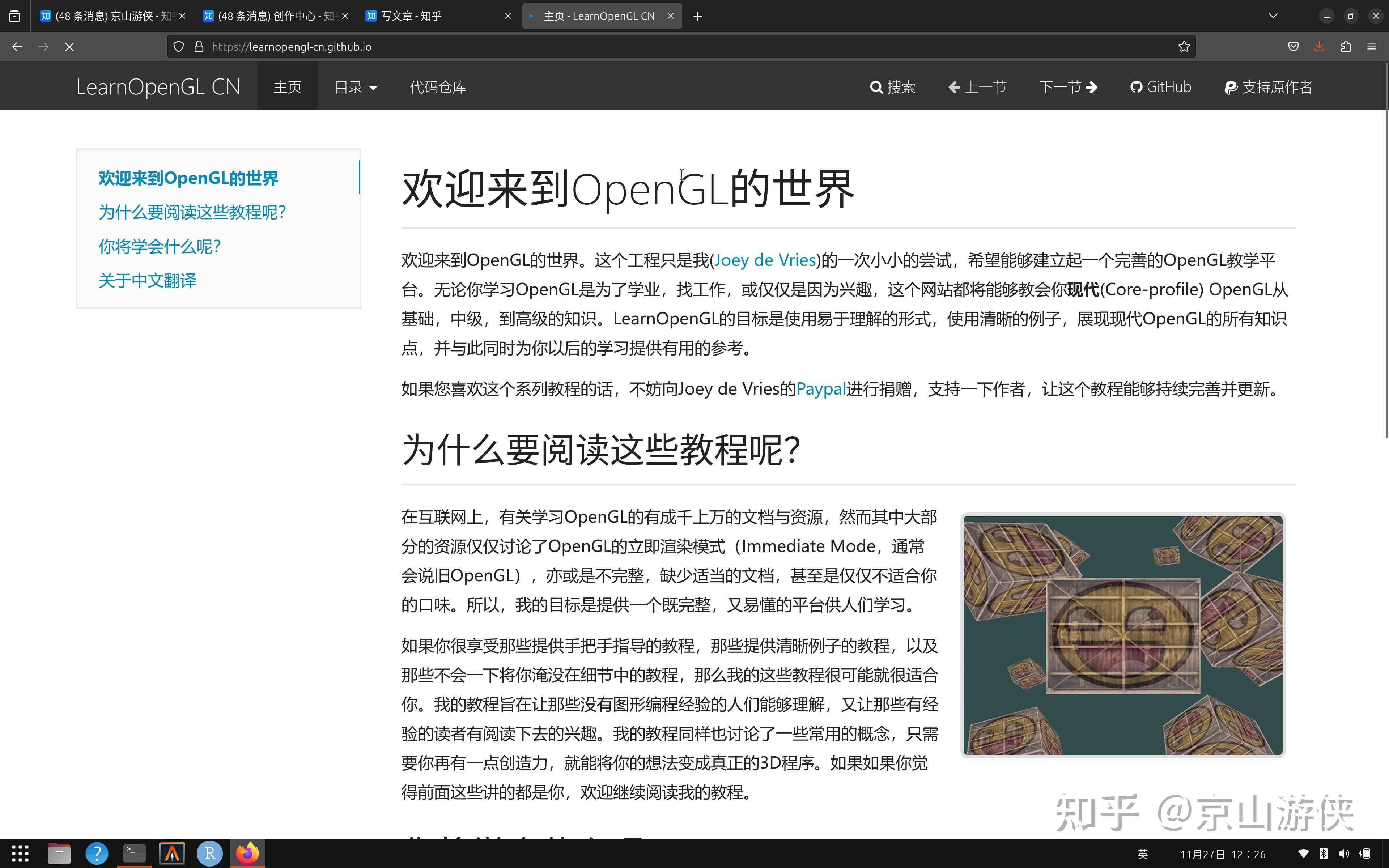Launch RStudio from the dock

point(209,854)
